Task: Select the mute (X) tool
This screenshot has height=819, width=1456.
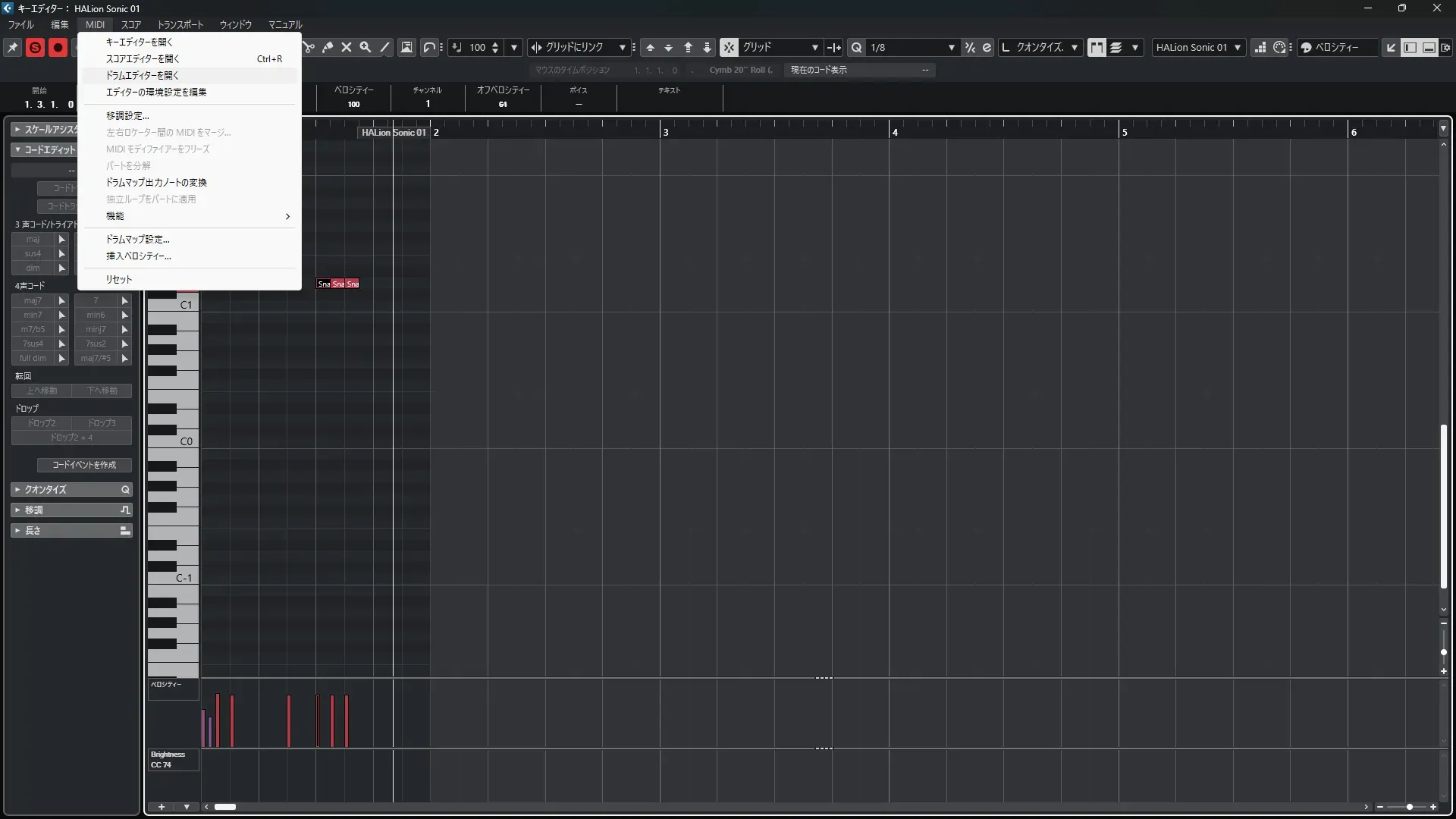Action: click(x=347, y=47)
